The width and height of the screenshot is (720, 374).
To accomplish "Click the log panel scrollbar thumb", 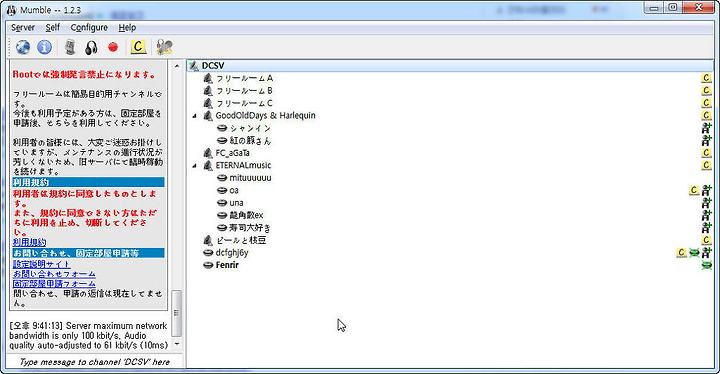I will coord(176,313).
